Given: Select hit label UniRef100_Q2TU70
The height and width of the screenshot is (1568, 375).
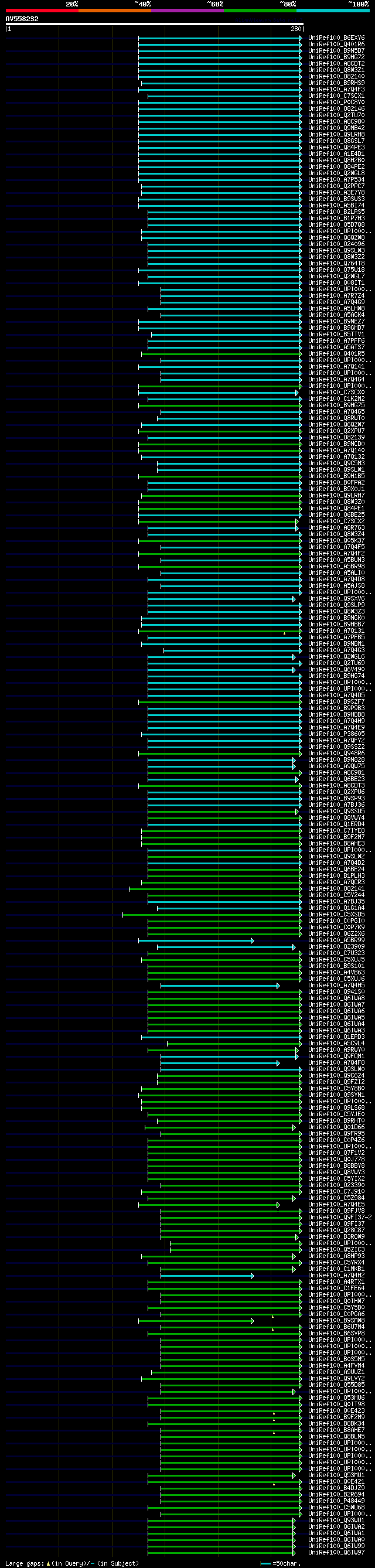Looking at the screenshot, I should (337, 115).
